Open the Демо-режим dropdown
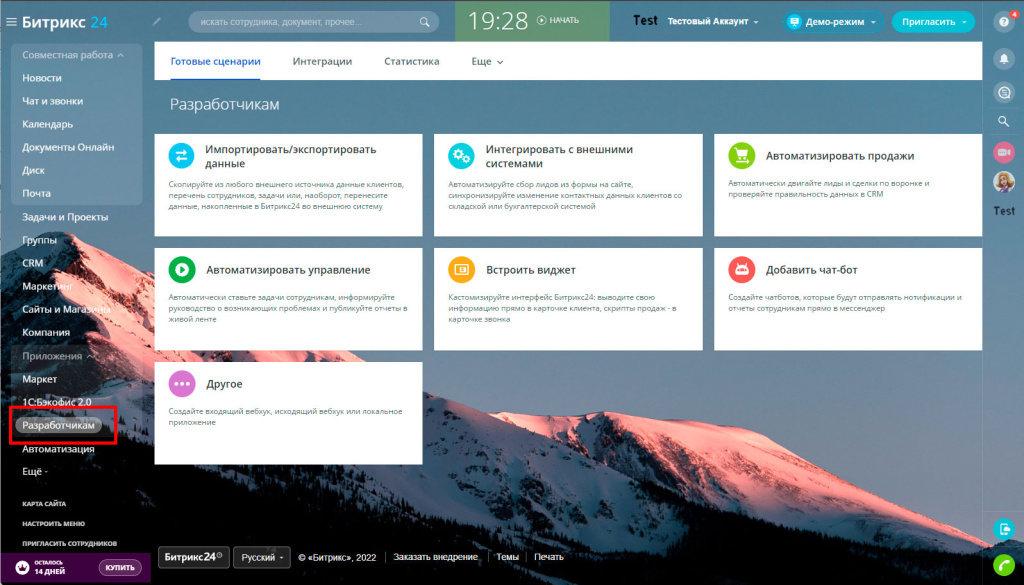1024x585 pixels. [x=831, y=21]
